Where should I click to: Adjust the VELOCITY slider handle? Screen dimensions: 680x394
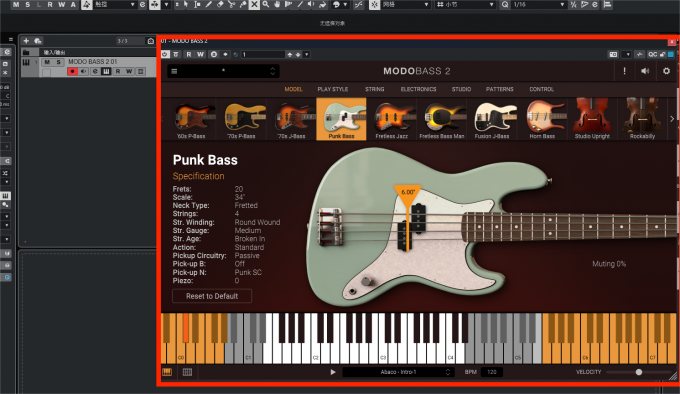coord(639,372)
